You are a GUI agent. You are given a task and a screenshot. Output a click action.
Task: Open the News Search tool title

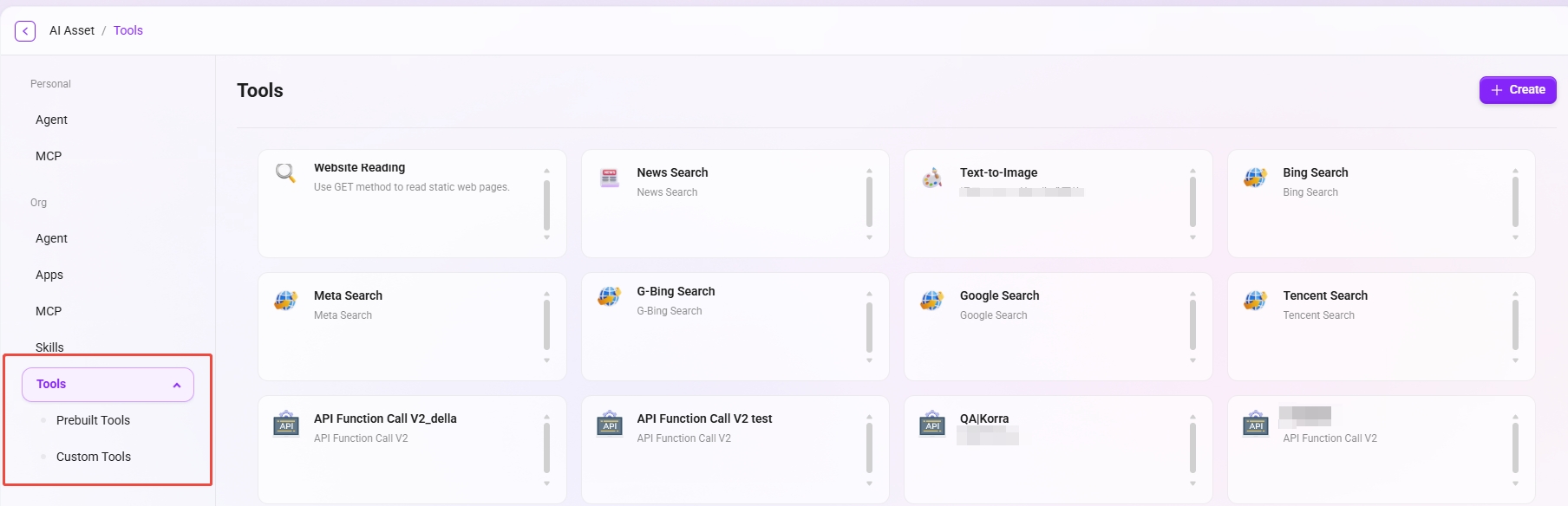click(x=672, y=172)
